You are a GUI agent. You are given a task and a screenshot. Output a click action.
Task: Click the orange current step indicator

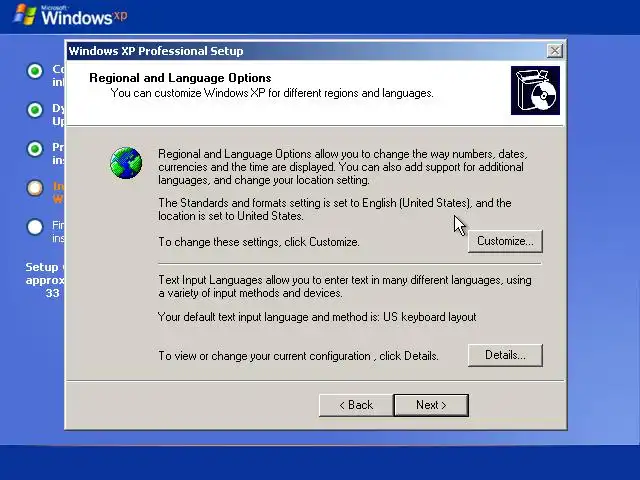35,188
